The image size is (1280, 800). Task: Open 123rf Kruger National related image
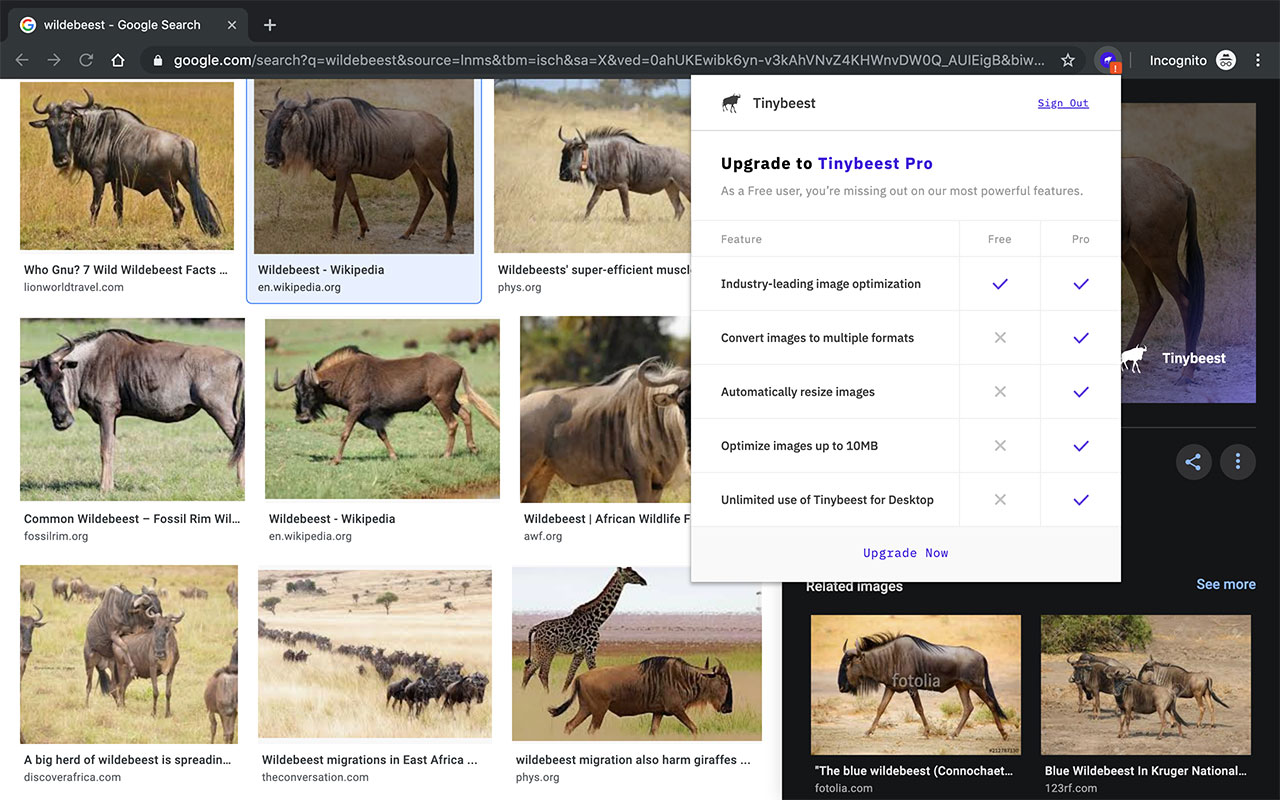pyautogui.click(x=1146, y=685)
